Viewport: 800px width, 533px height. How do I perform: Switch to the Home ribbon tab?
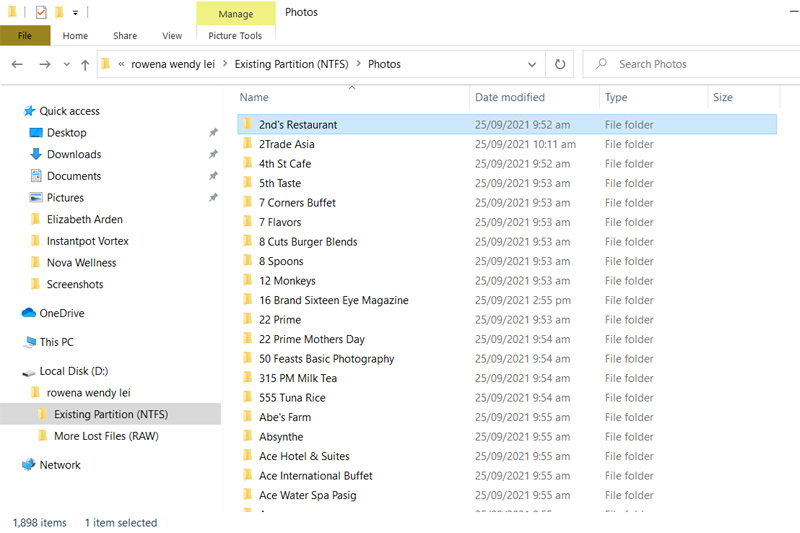(x=75, y=36)
